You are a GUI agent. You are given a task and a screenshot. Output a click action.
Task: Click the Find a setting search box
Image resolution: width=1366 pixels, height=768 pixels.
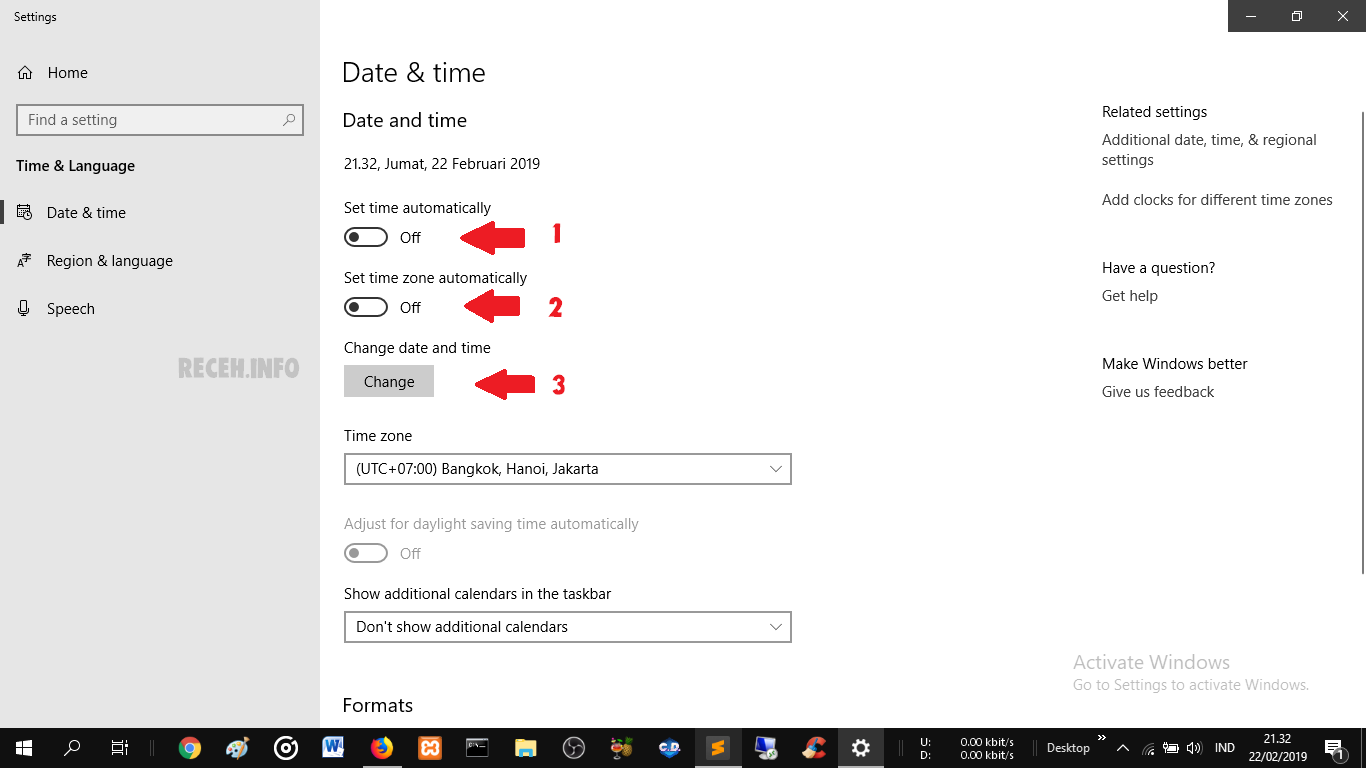(159, 119)
